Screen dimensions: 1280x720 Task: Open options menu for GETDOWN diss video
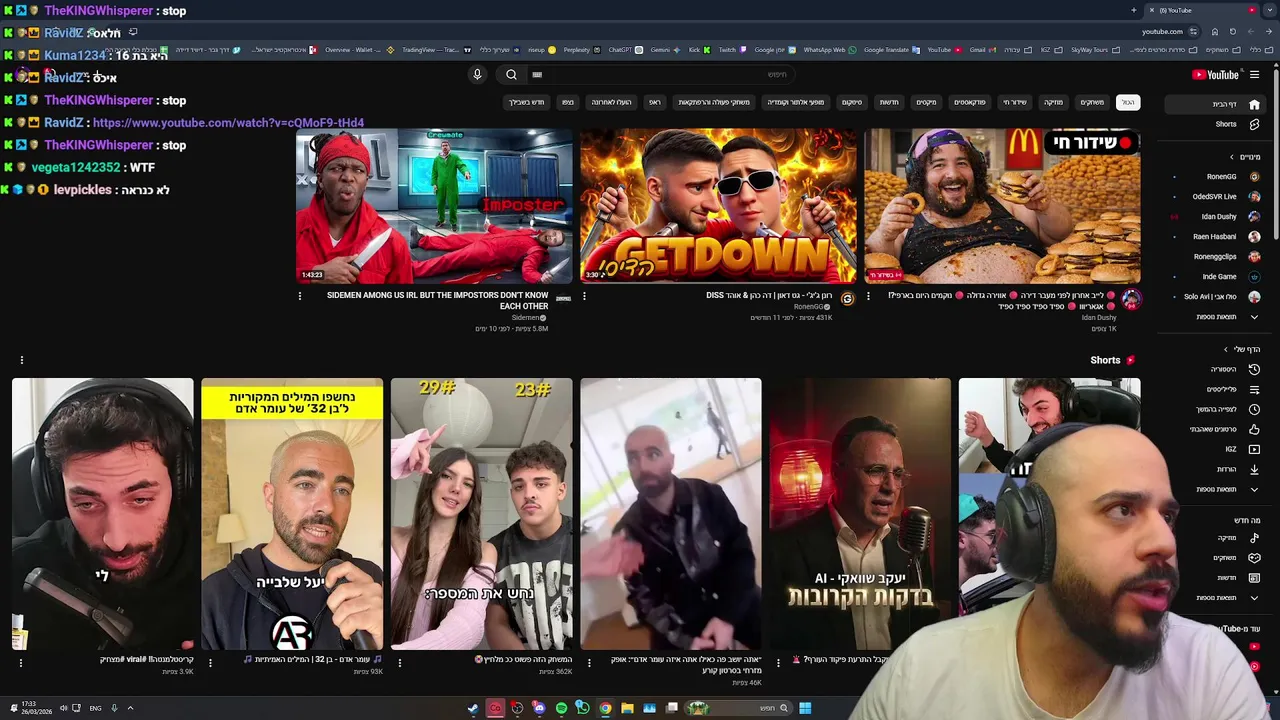pyautogui.click(x=584, y=296)
